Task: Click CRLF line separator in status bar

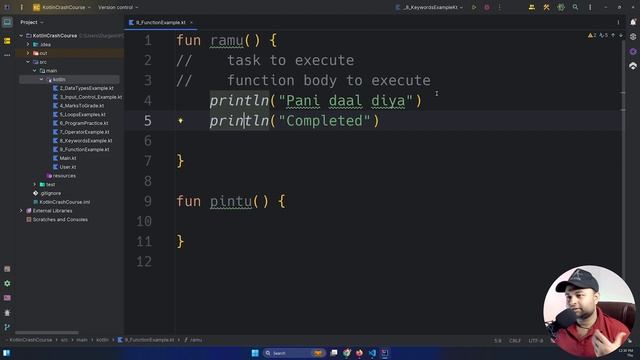Action: pos(515,340)
